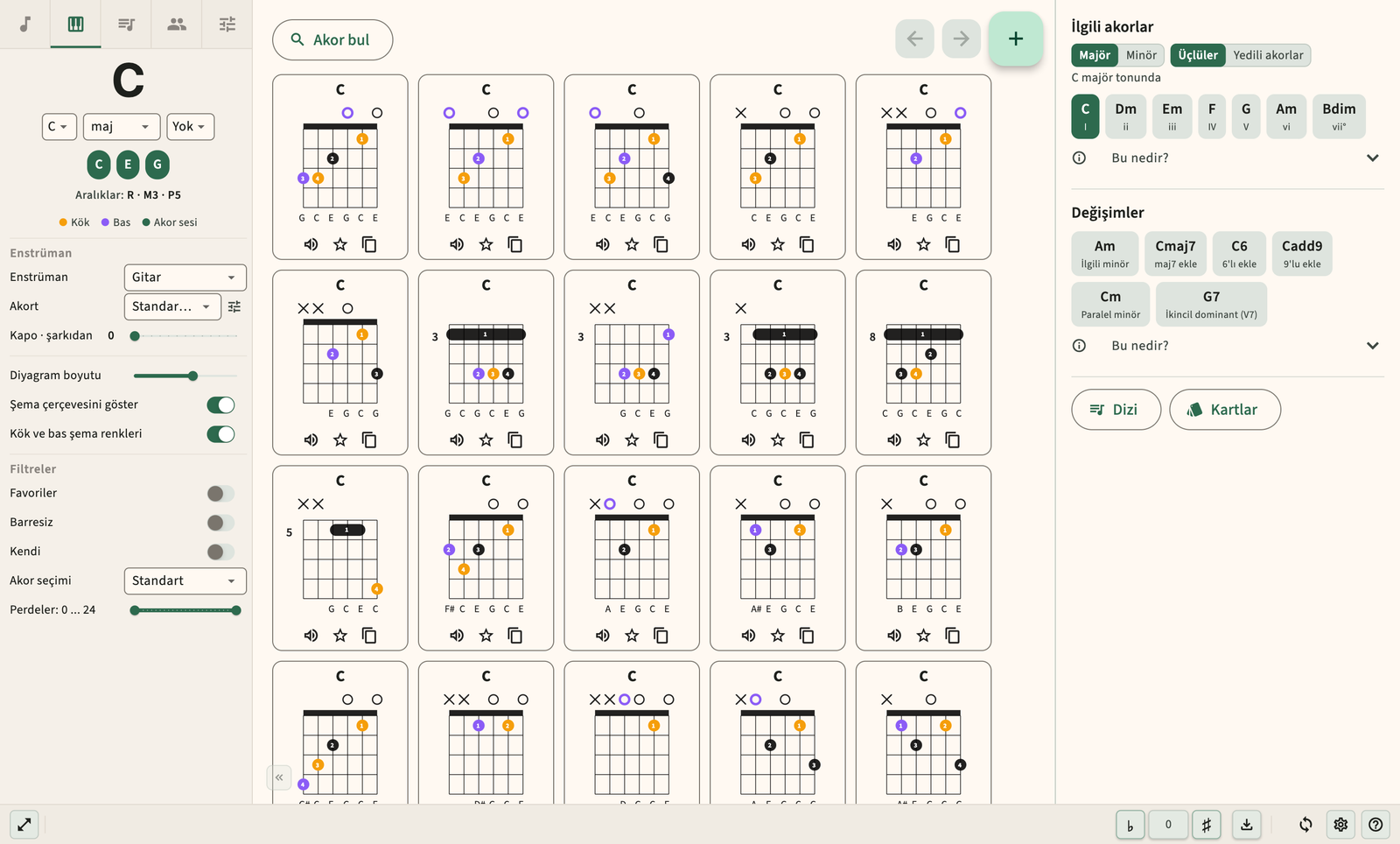Select the Cmaj7 variation chord

1175,254
